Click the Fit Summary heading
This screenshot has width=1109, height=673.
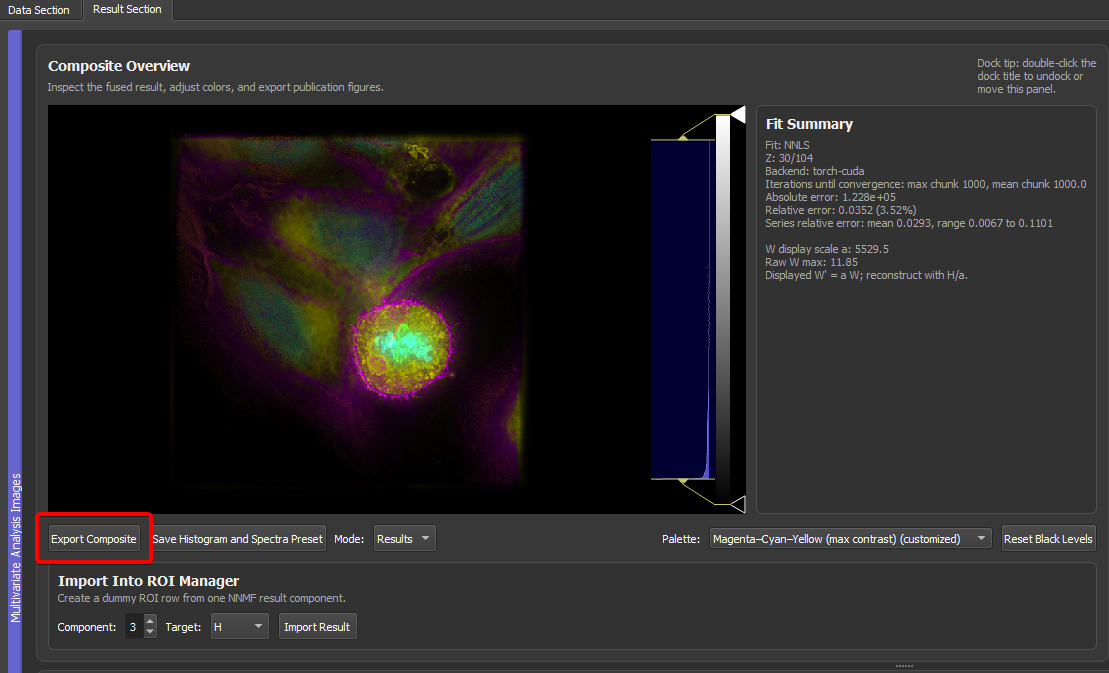(x=809, y=124)
